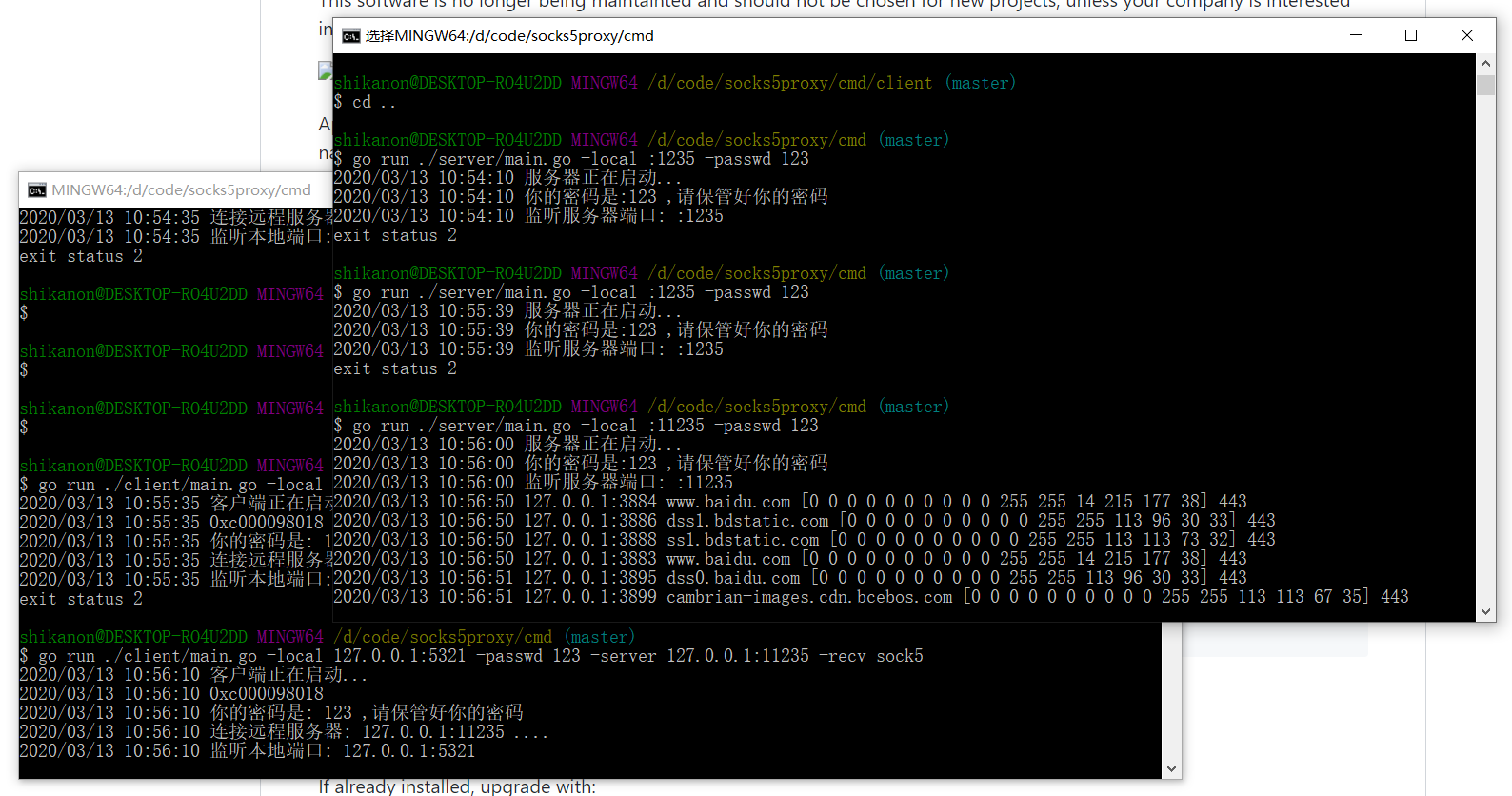Click the '10:56:10 0xc000098018' log line
The image size is (1512, 796).
click(x=171, y=694)
